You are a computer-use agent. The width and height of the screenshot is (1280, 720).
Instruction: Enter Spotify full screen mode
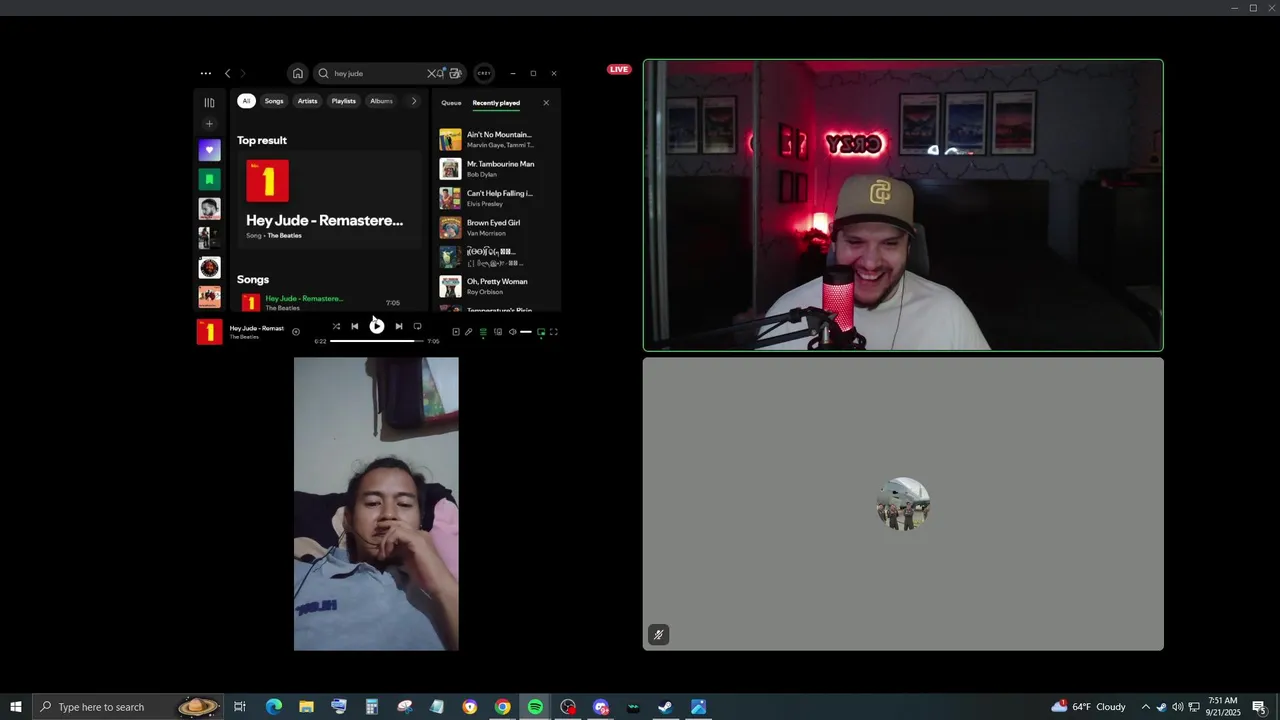pyautogui.click(x=554, y=332)
